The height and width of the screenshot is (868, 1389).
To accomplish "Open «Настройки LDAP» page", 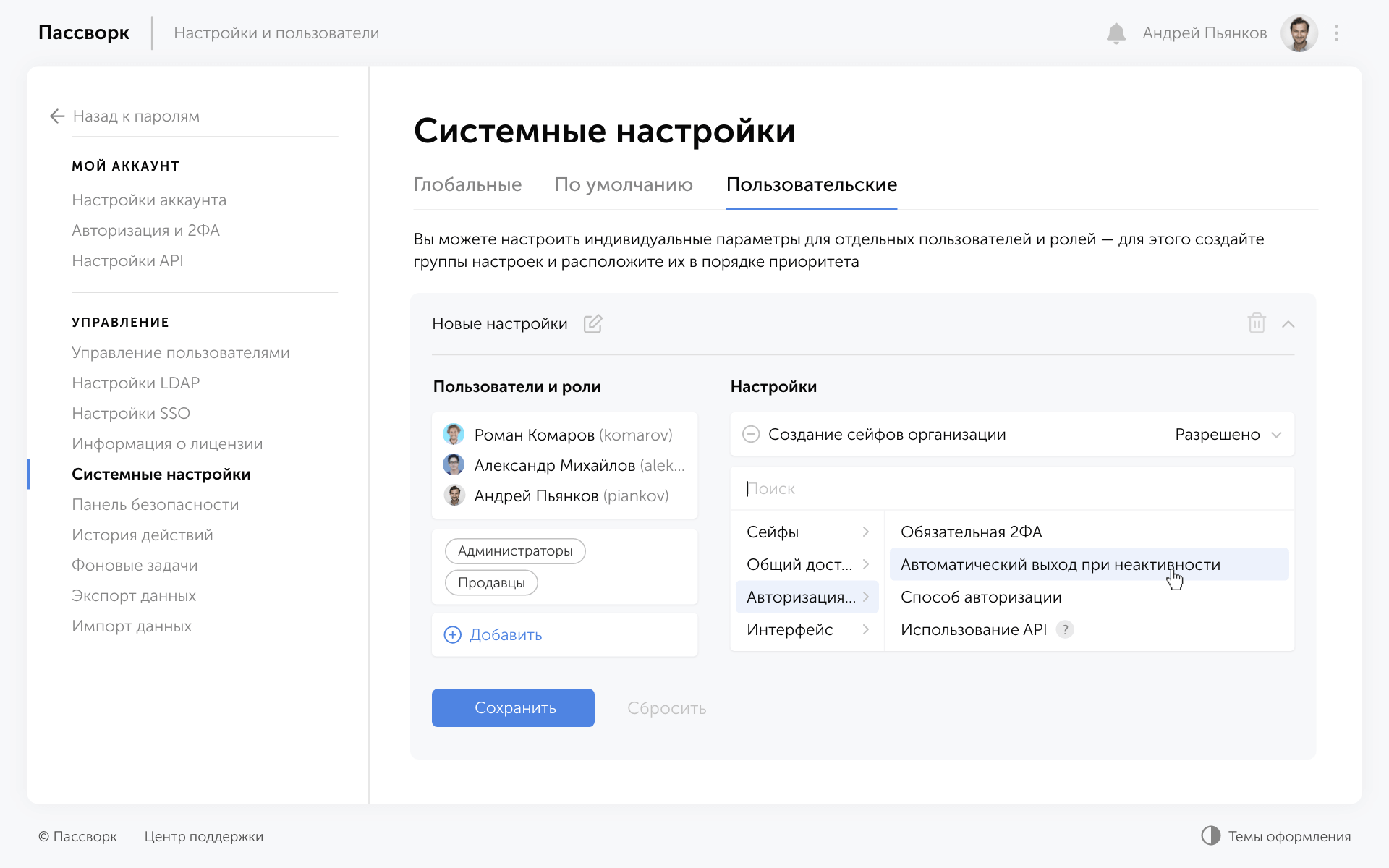I will 135,383.
